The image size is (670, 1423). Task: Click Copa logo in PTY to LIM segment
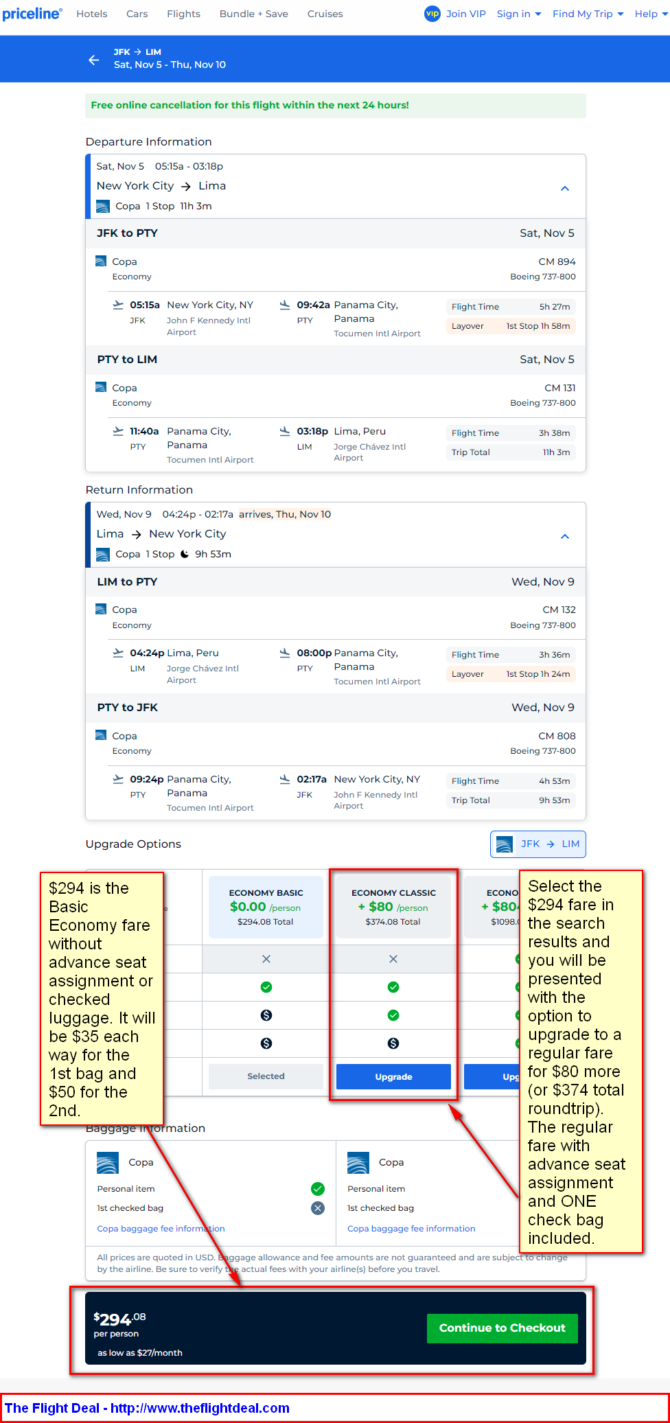pyautogui.click(x=101, y=387)
